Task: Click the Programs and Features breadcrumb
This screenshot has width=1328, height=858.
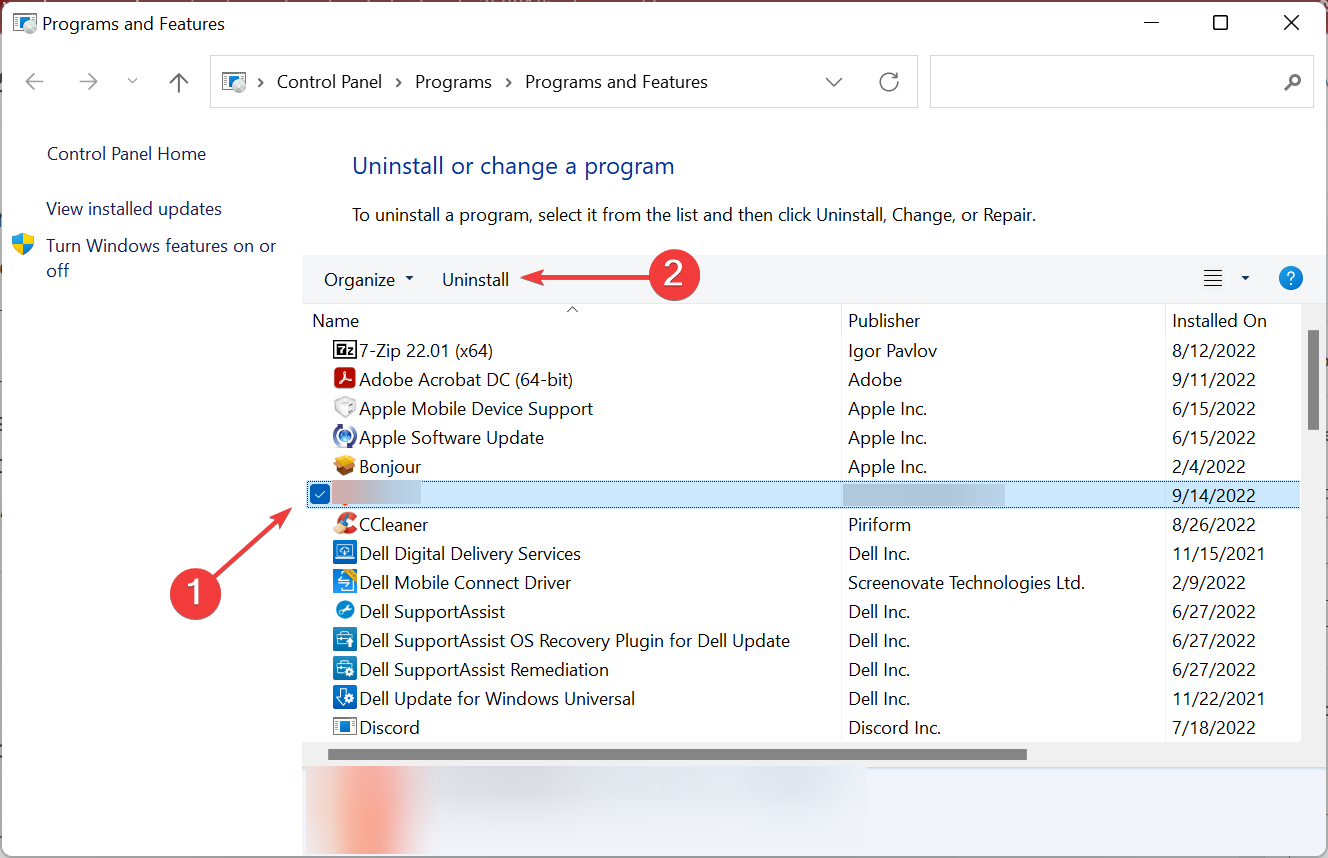Action: pyautogui.click(x=616, y=82)
